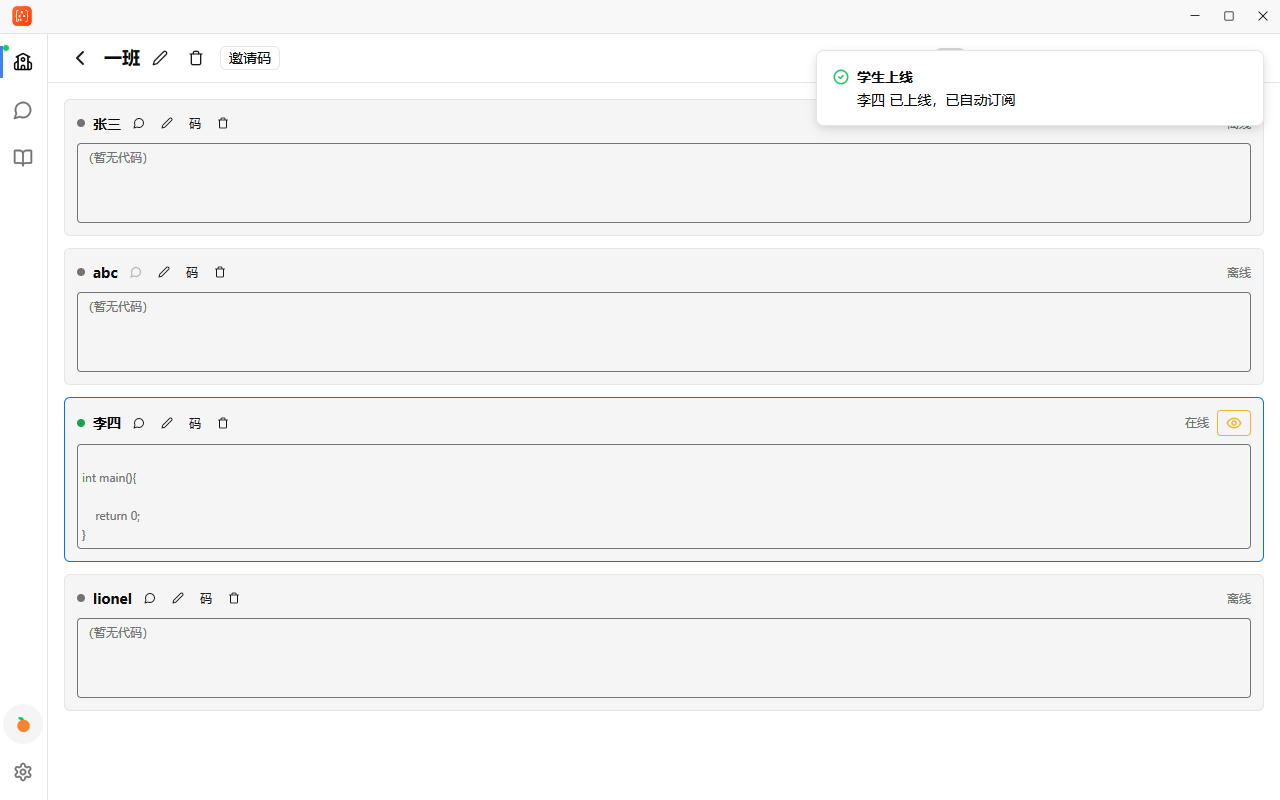The height and width of the screenshot is (800, 1280).
Task: Click the 码 icon for 张三
Action: click(195, 124)
